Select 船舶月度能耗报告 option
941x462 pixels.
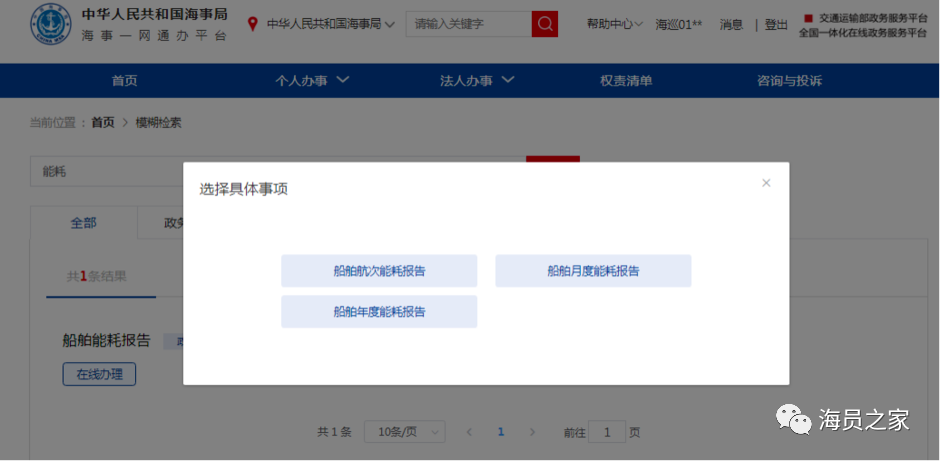pyautogui.click(x=593, y=271)
